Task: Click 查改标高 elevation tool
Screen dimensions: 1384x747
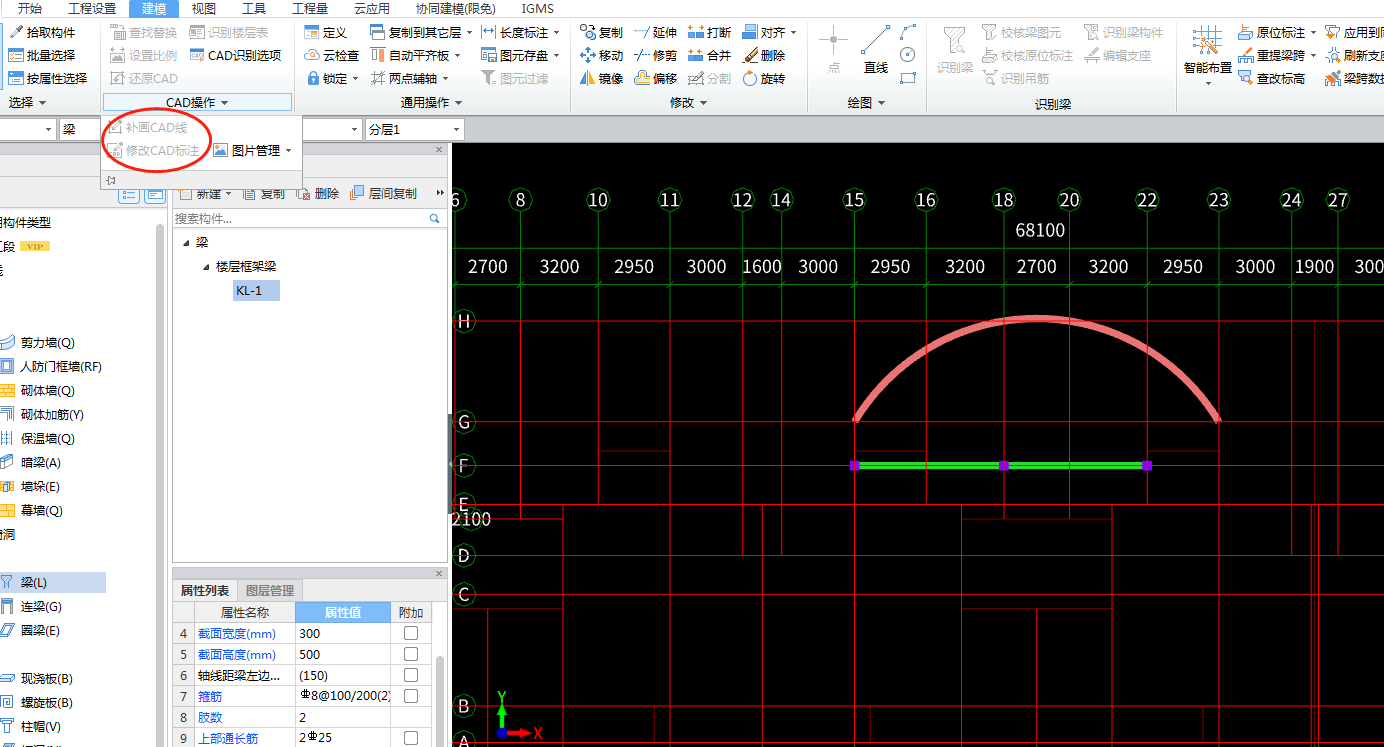Action: (1271, 78)
